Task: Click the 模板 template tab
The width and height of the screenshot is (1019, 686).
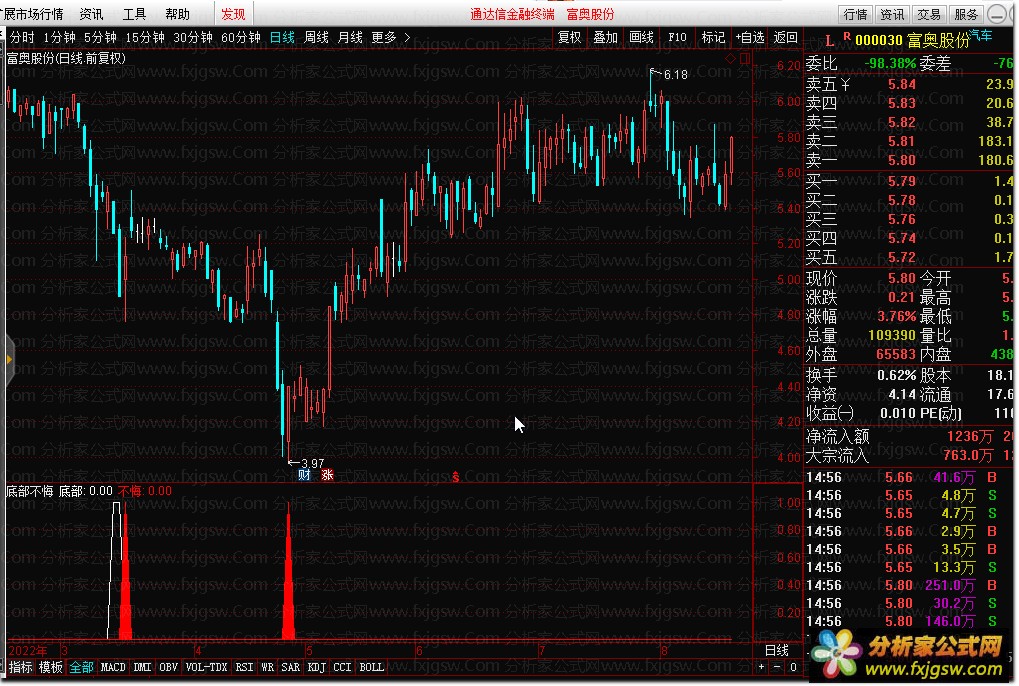Action: pyautogui.click(x=51, y=667)
